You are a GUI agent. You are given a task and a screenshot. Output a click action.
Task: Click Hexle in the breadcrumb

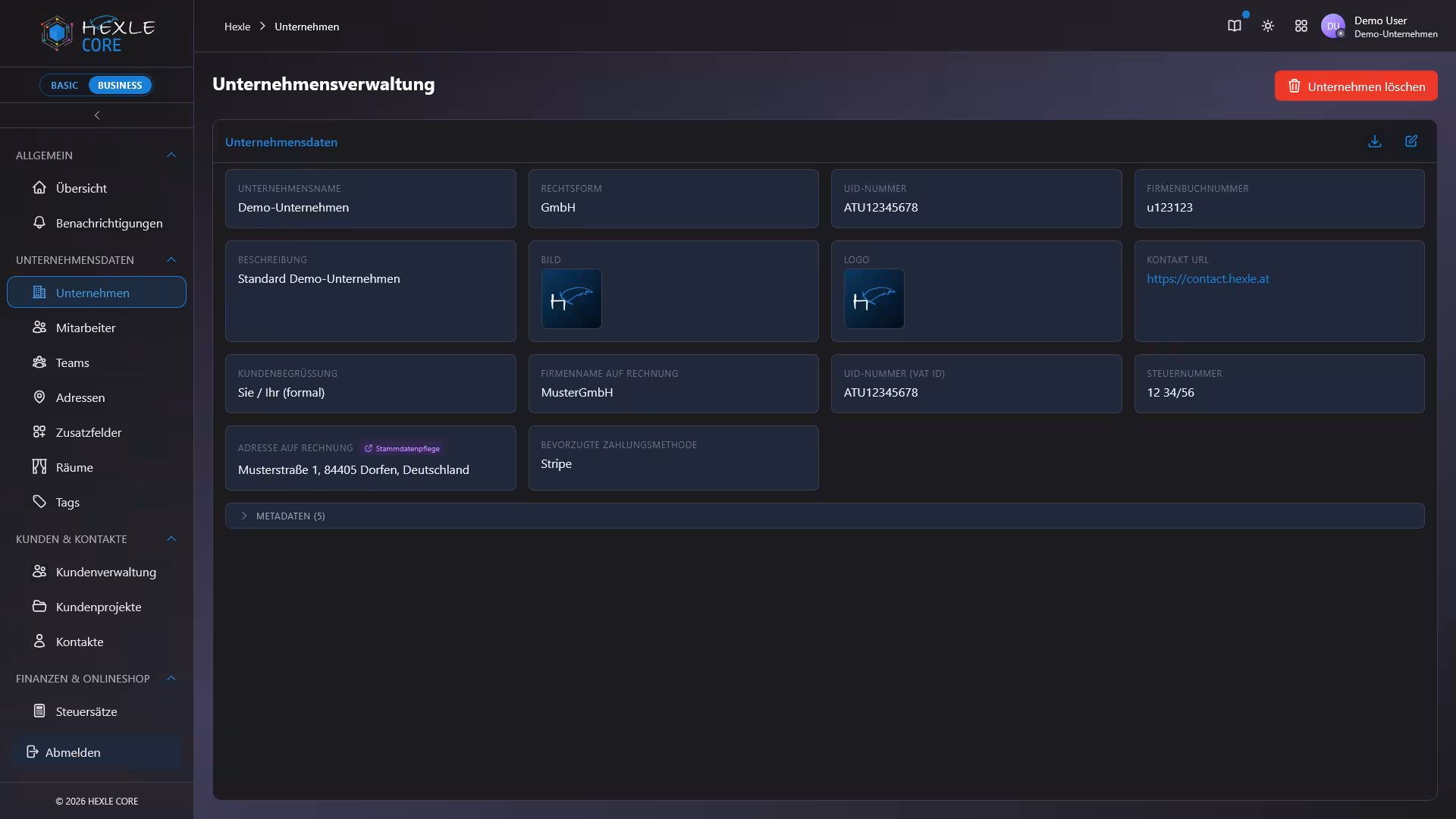pyautogui.click(x=237, y=27)
